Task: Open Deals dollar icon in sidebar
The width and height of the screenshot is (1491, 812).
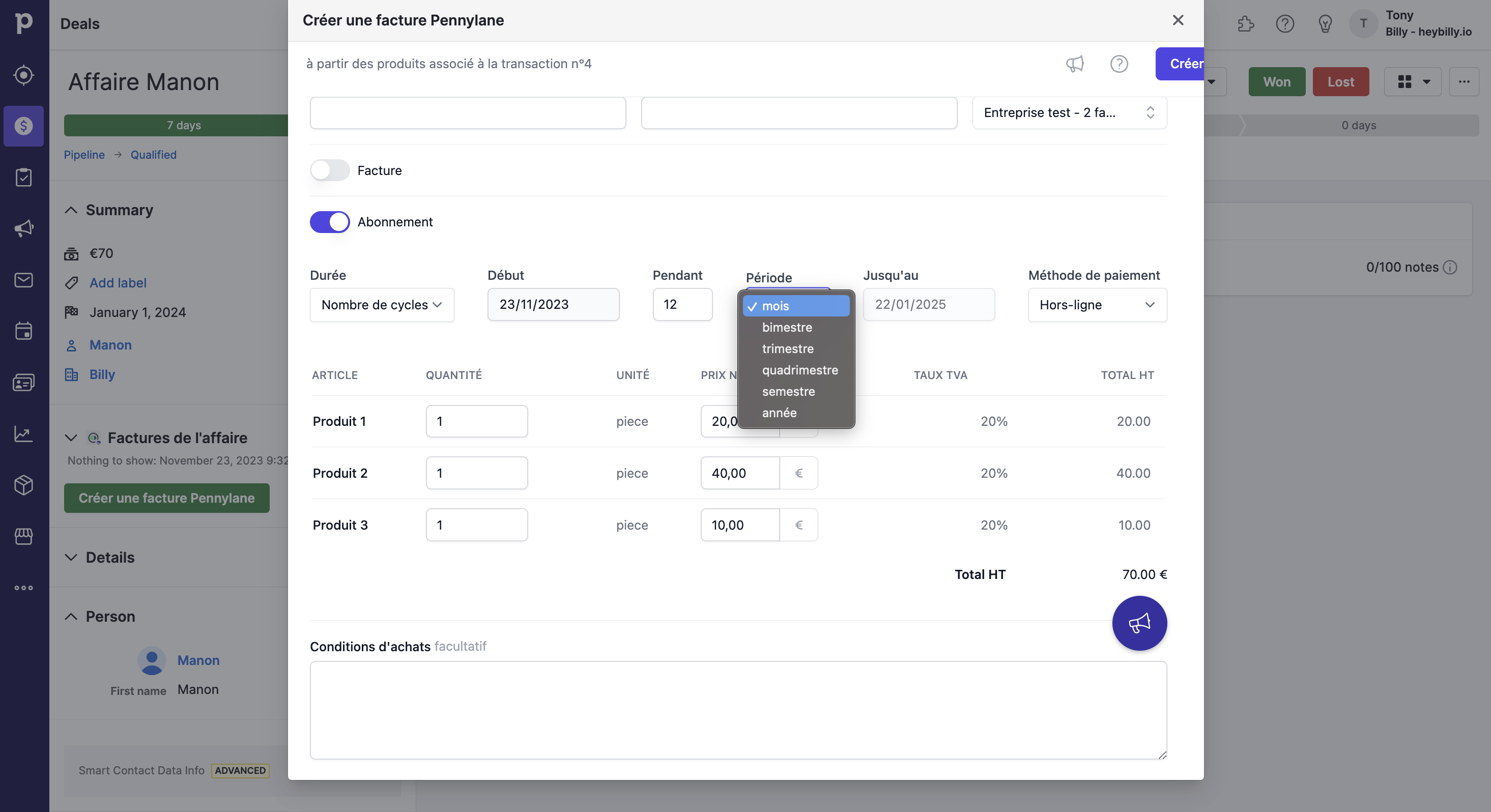Action: [x=24, y=126]
